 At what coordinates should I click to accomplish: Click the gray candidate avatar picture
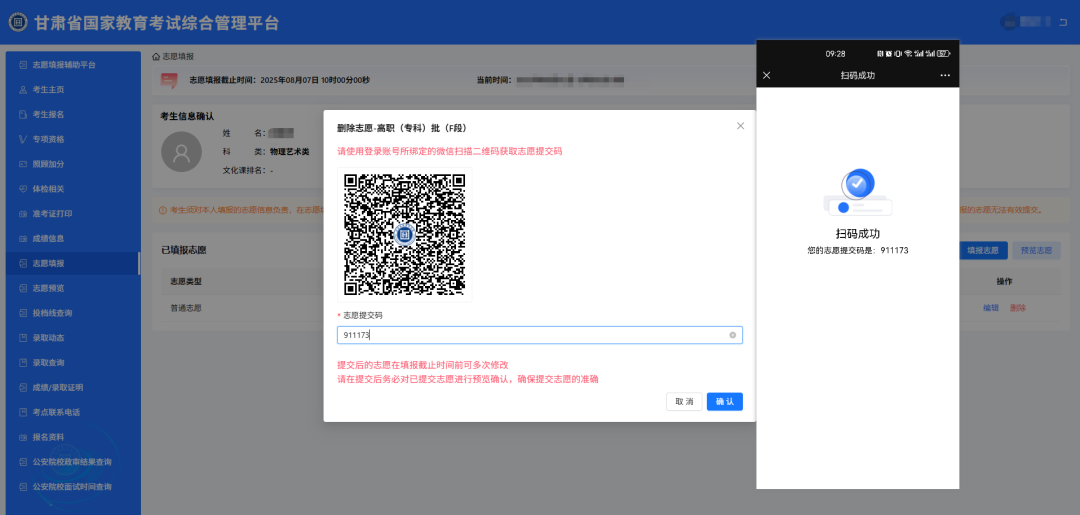pos(181,151)
